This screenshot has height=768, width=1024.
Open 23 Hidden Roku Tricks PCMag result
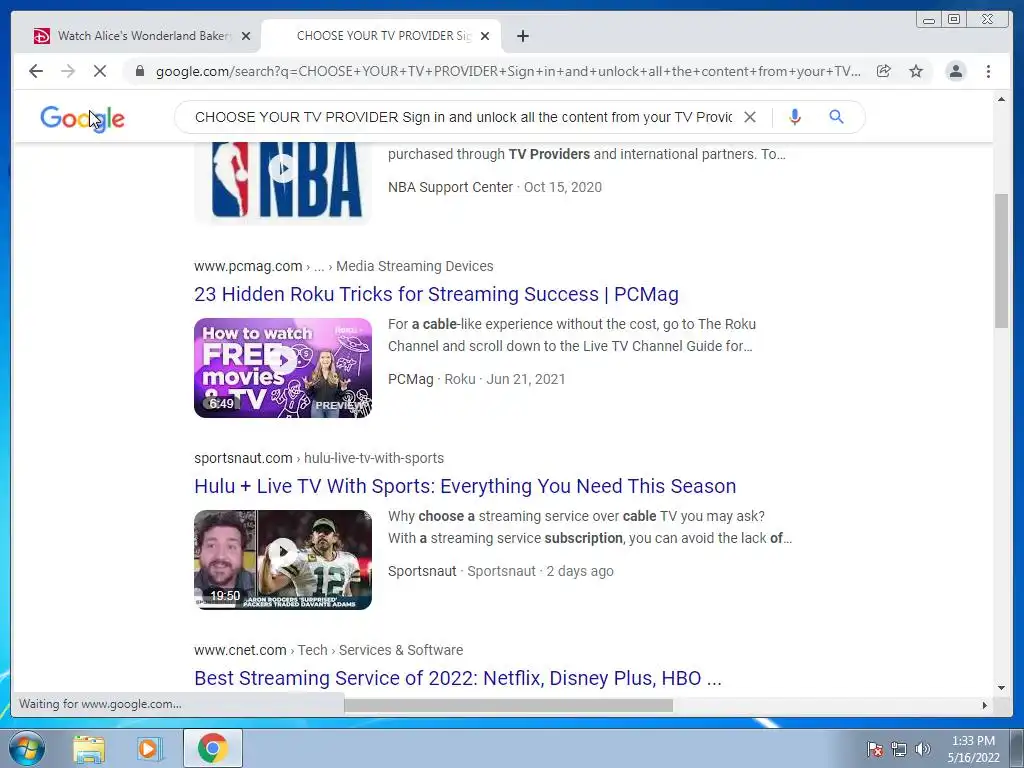coord(436,295)
